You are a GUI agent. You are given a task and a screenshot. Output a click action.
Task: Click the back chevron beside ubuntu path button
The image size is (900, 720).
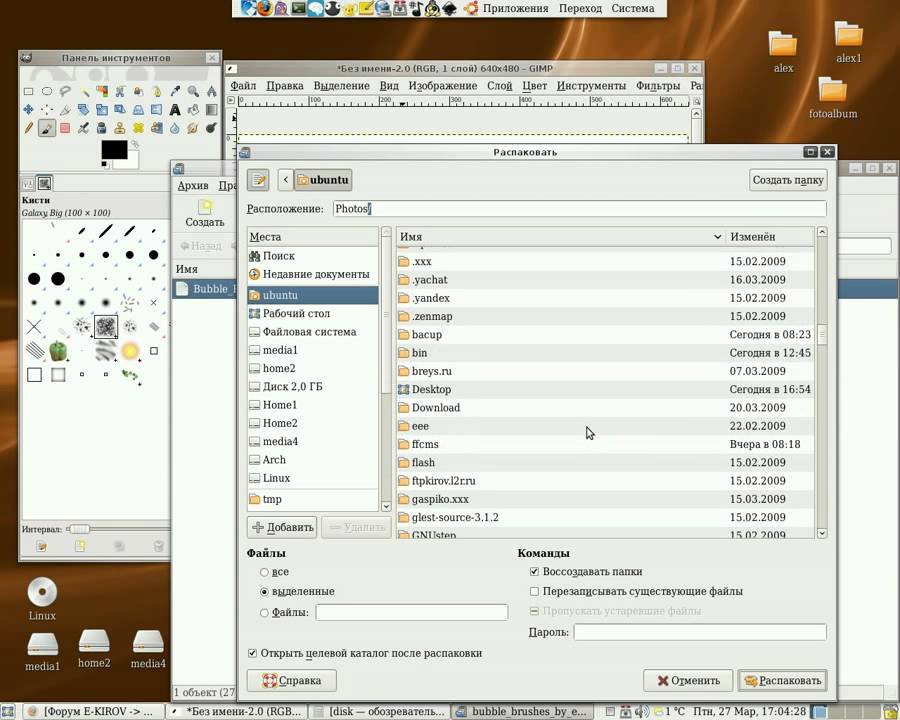click(285, 180)
